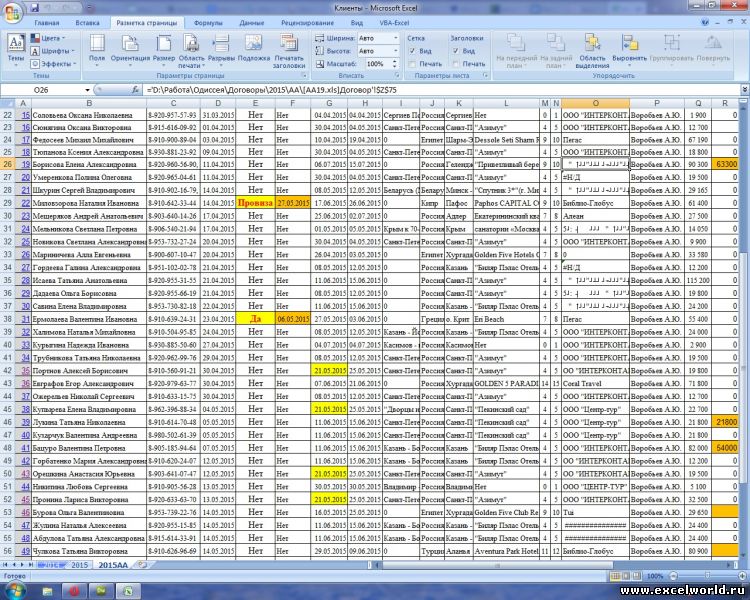Screen dimensions: 750x600
Task: Toggle Сетка Вид gridlines checkbox
Action: click(412, 51)
